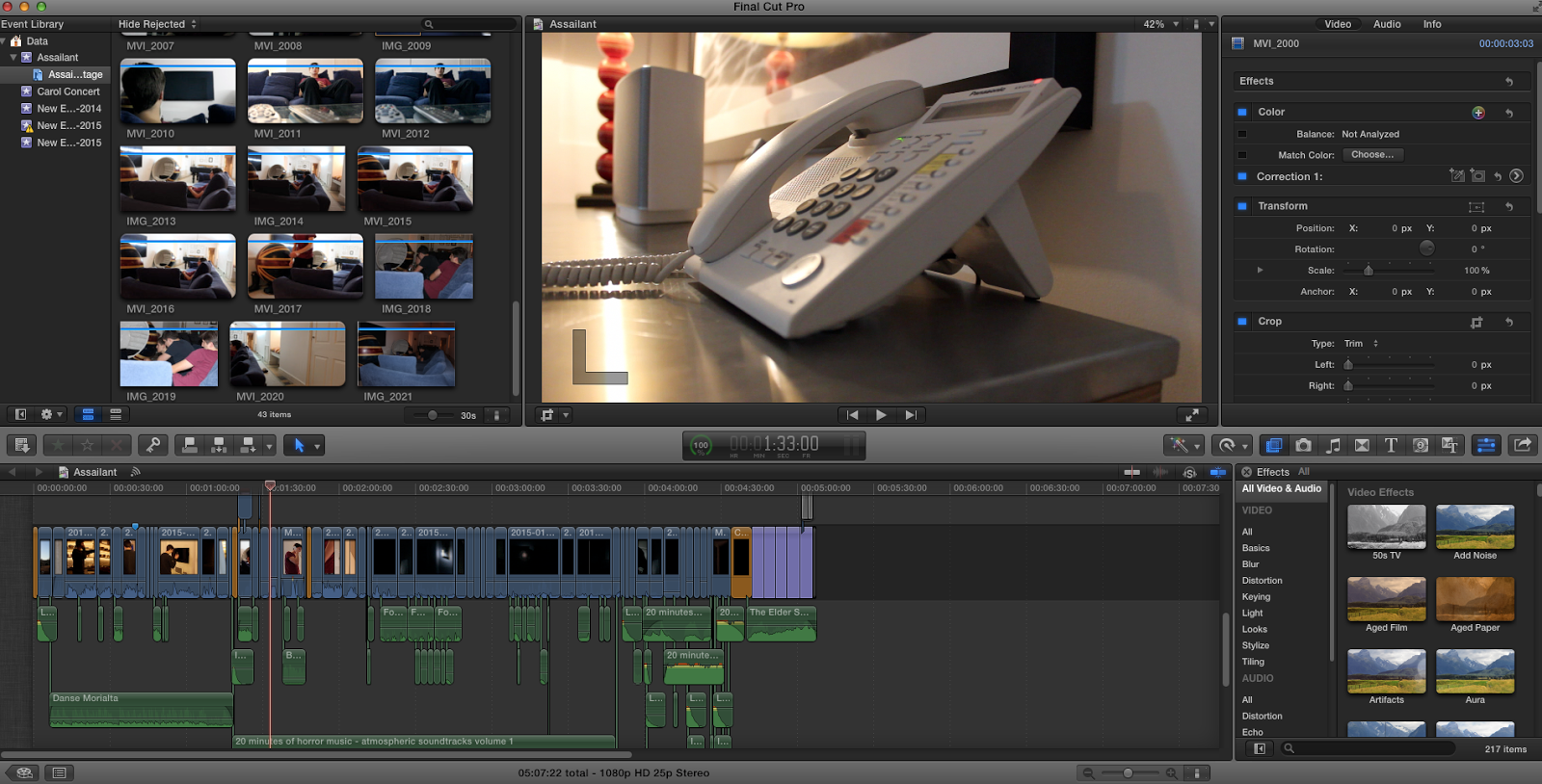Open the Retime dropdown menu

click(1232, 445)
